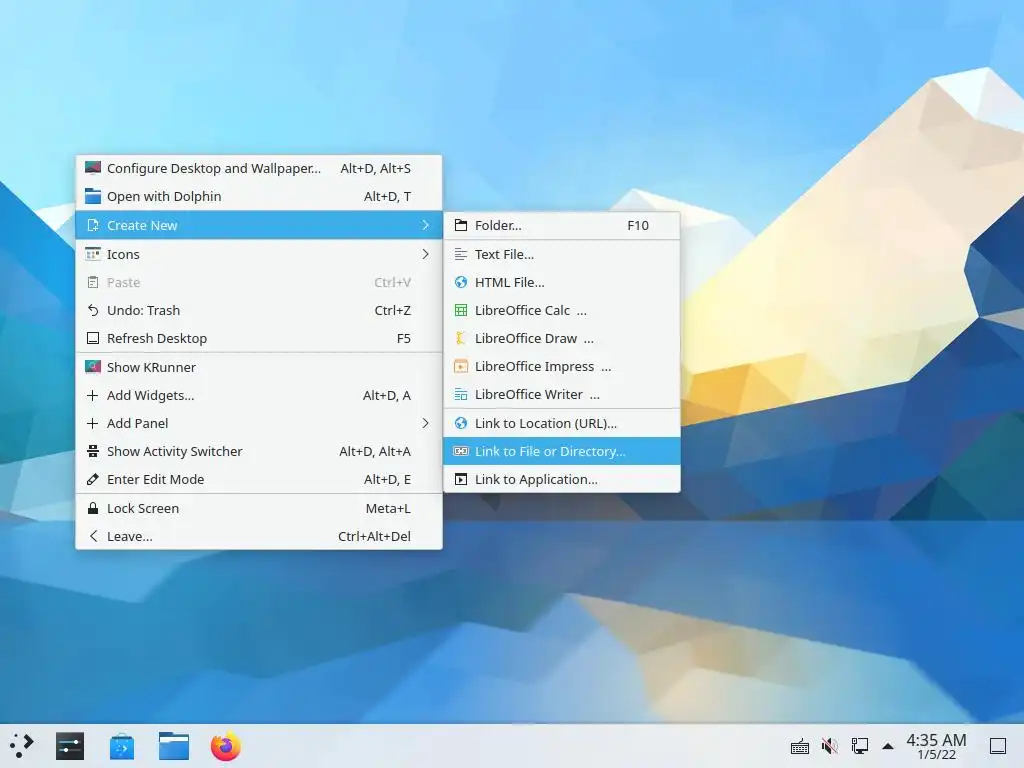Open the KDE application launcher
Screen dimensions: 1024x768
22,746
